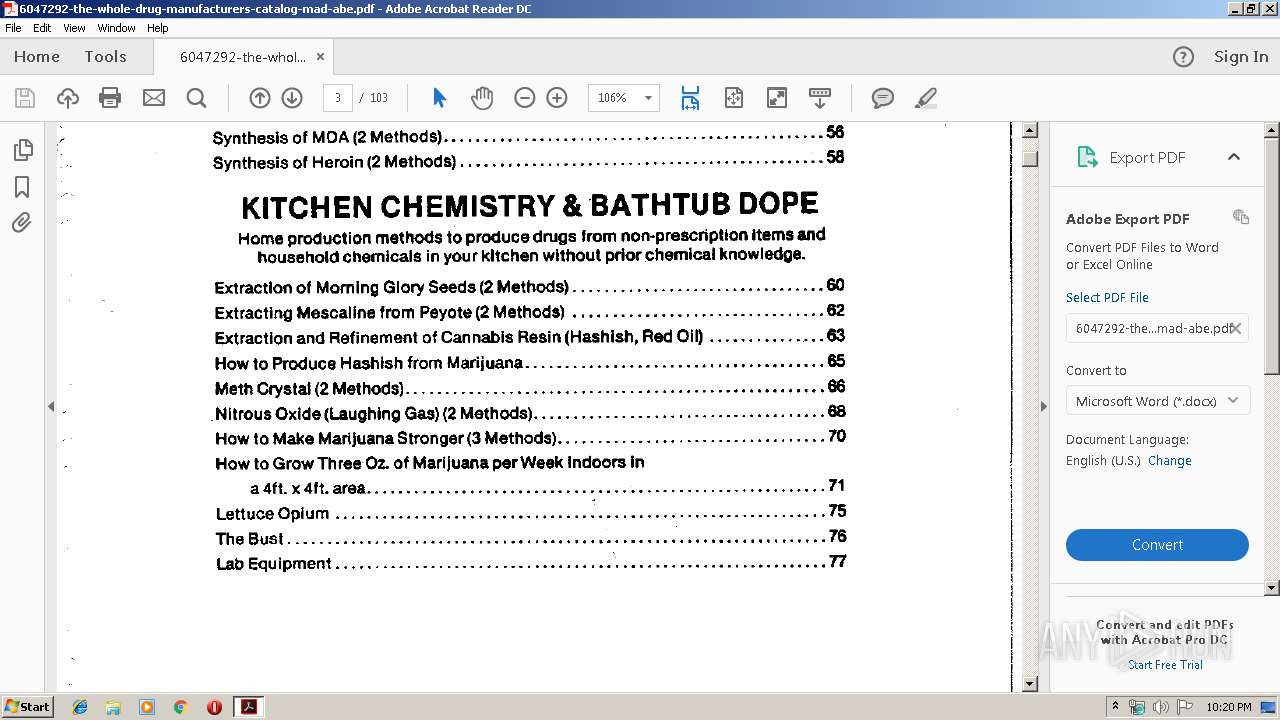
Task: Open the View menu
Action: 74,28
